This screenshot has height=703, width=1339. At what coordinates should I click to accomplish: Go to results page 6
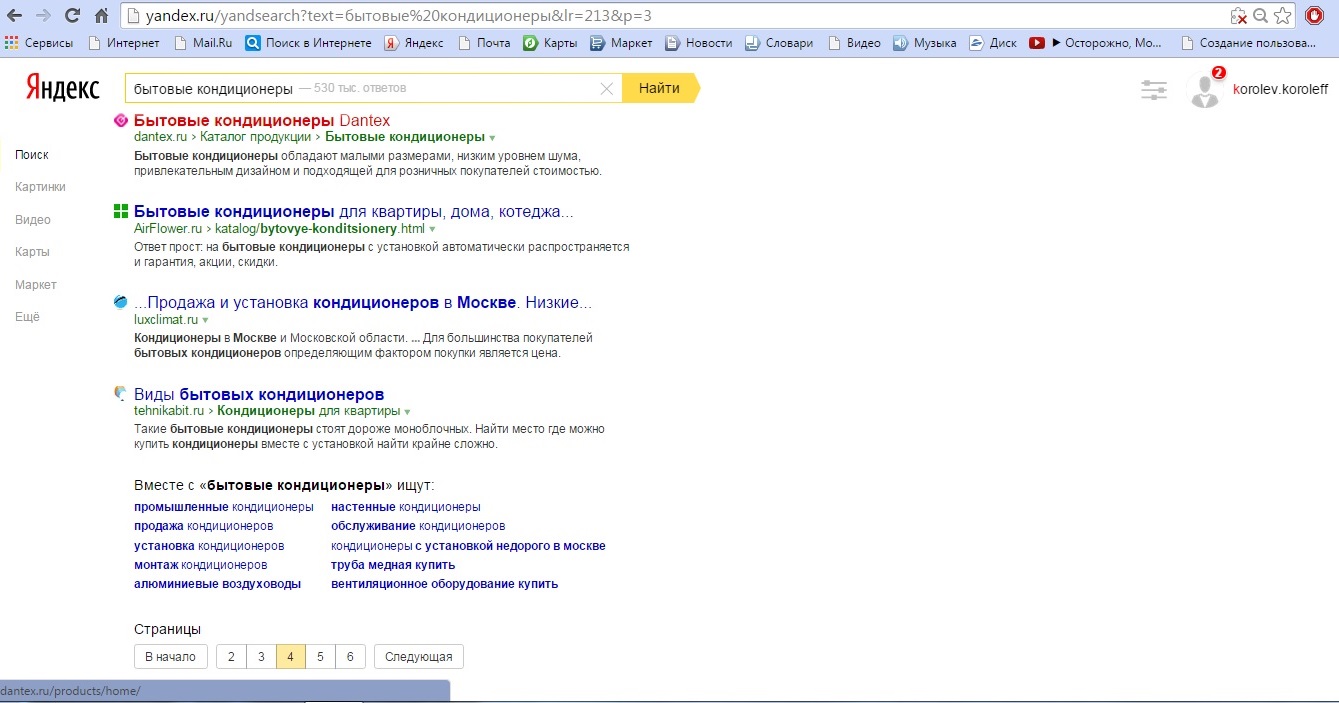[350, 657]
